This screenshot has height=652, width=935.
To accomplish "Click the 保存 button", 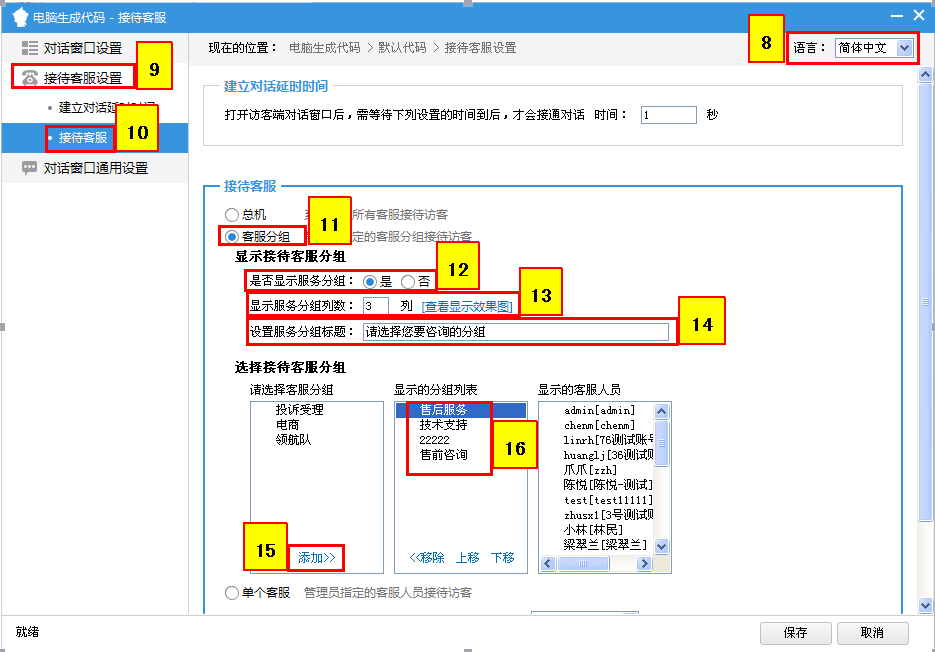I will click(x=796, y=633).
